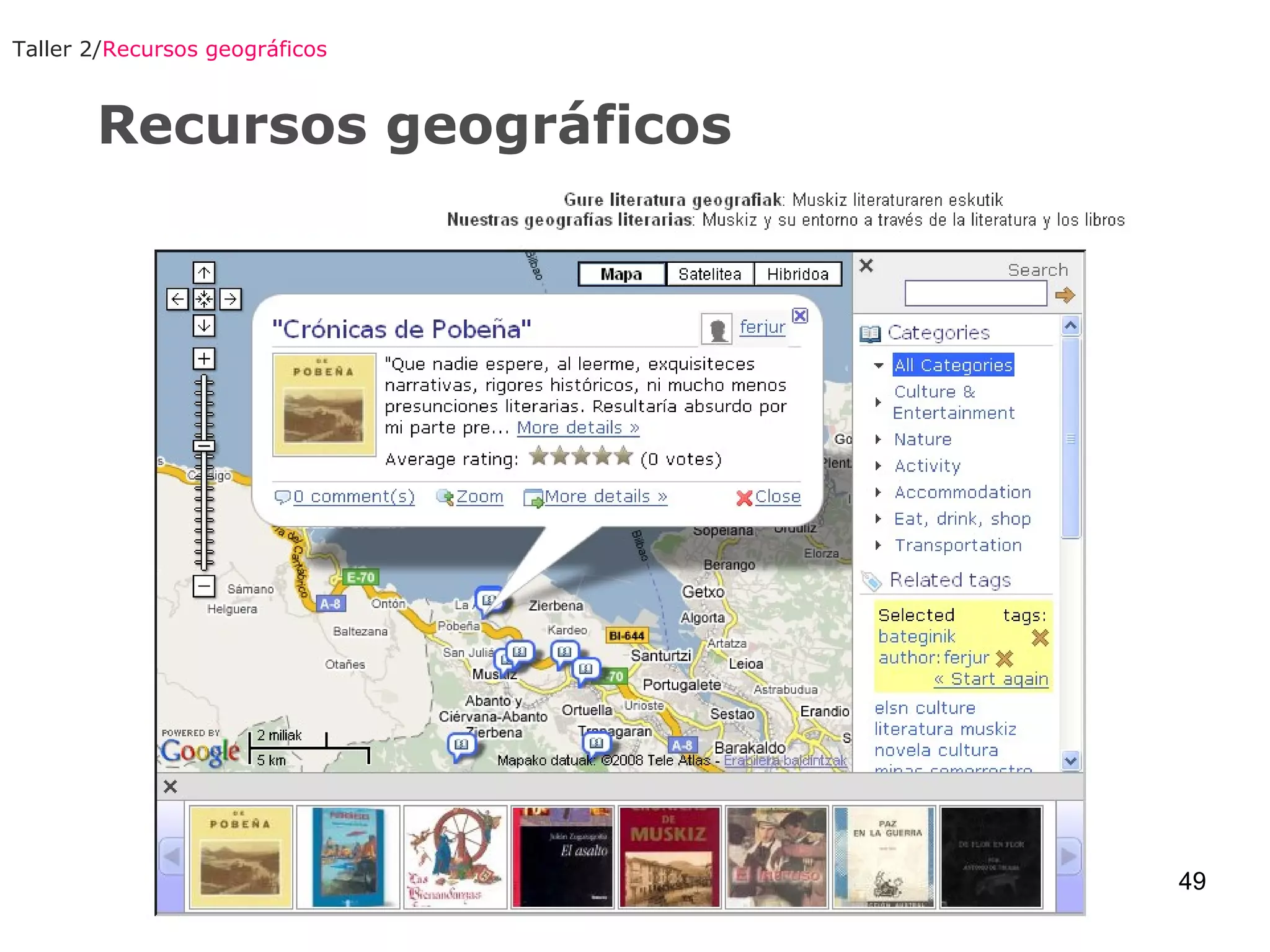Expand the Accommodation category
The height and width of the screenshot is (952, 1270).
point(877,493)
